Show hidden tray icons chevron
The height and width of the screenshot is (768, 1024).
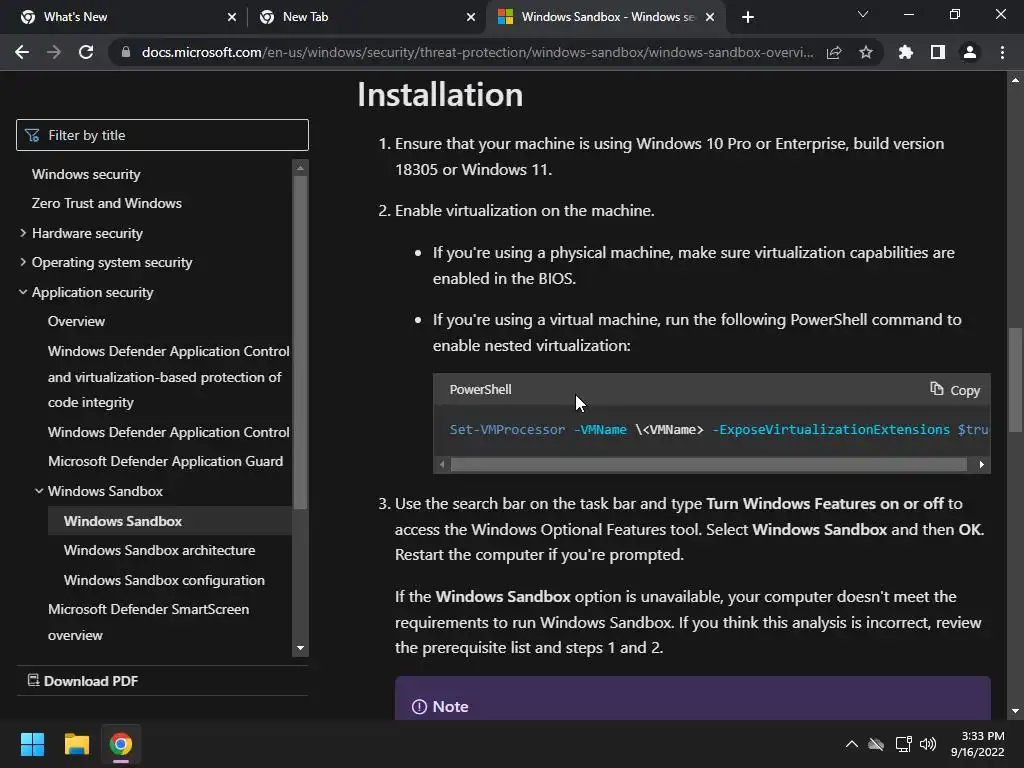[x=852, y=744]
